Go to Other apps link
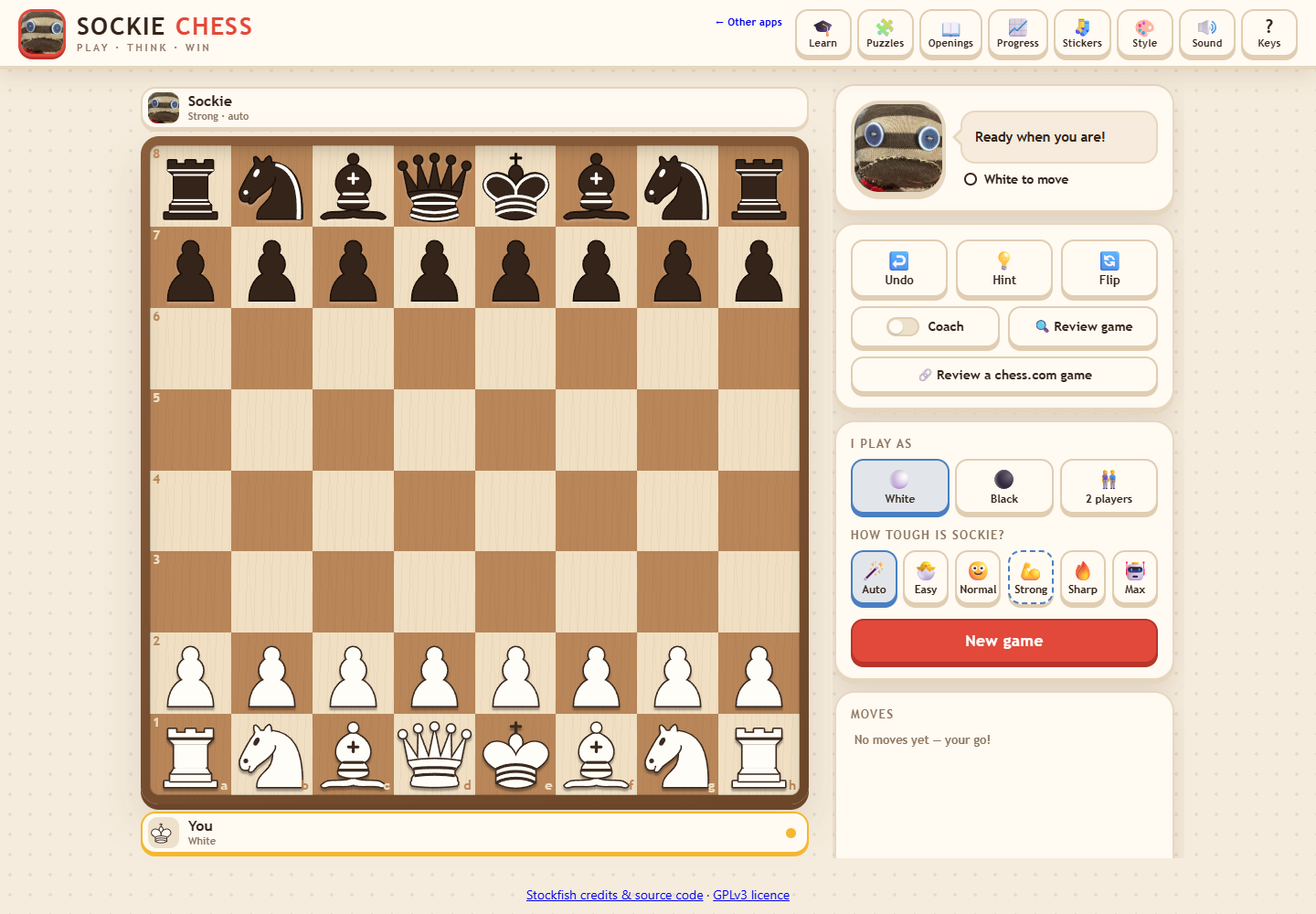 748,22
